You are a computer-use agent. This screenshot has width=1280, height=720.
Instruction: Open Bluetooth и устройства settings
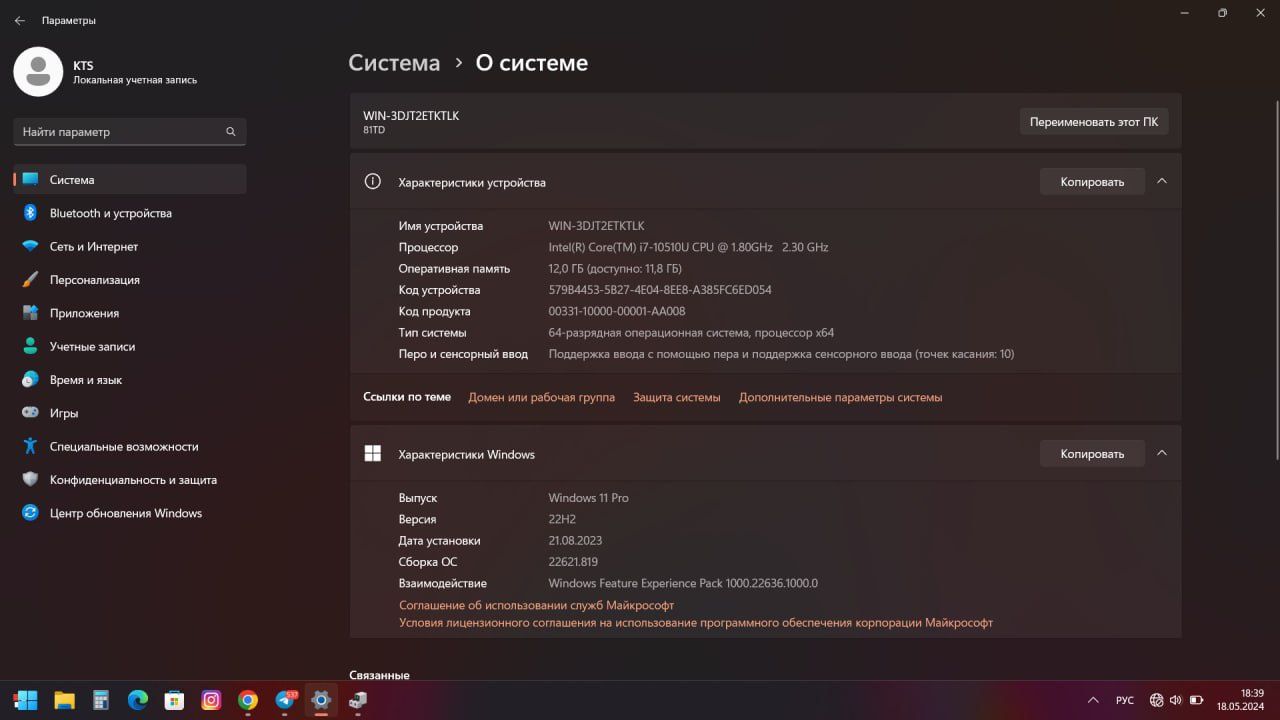(130, 213)
